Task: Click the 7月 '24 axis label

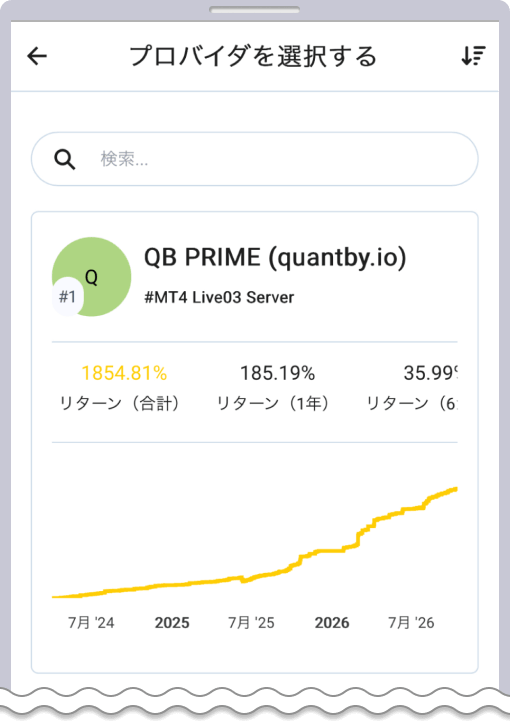Action: [x=91, y=623]
